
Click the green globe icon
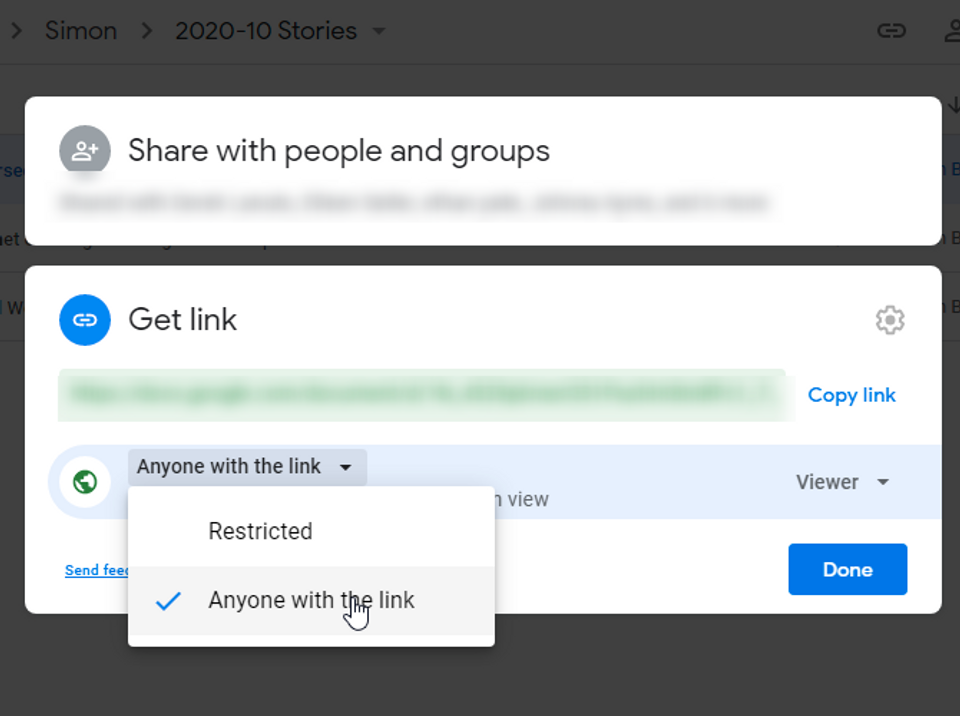[x=84, y=482]
